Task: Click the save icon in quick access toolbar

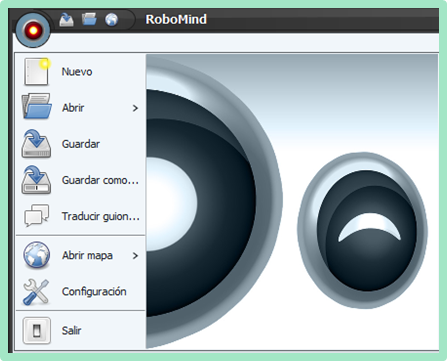Action: (x=67, y=20)
